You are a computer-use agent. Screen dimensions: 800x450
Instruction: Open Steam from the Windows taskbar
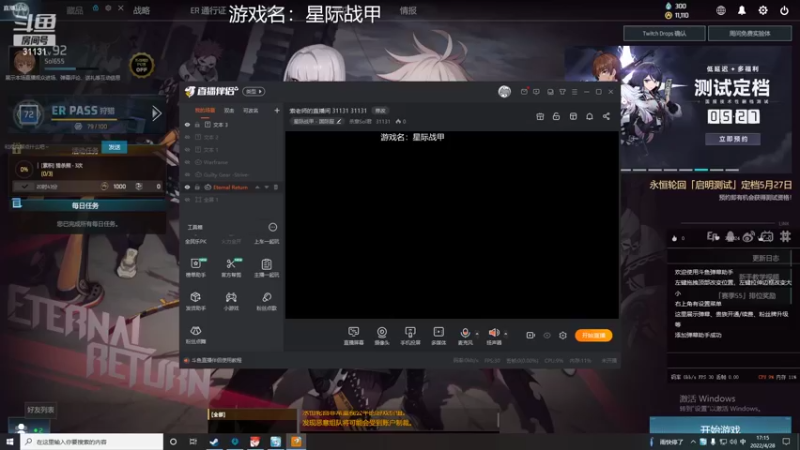click(214, 441)
